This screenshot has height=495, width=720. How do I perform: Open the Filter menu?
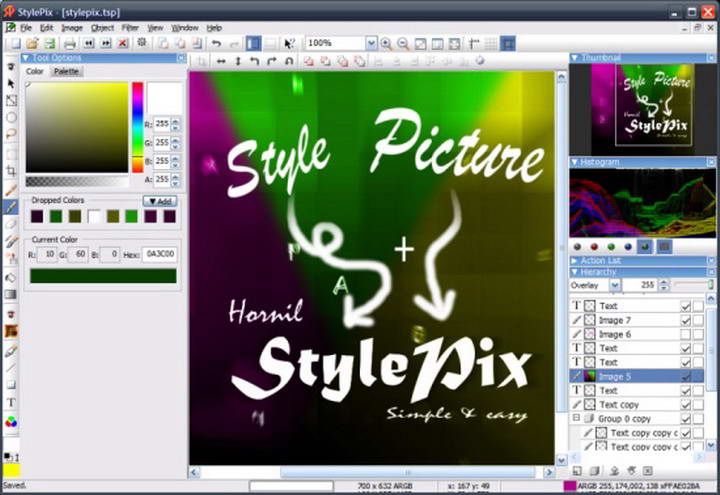click(x=130, y=28)
